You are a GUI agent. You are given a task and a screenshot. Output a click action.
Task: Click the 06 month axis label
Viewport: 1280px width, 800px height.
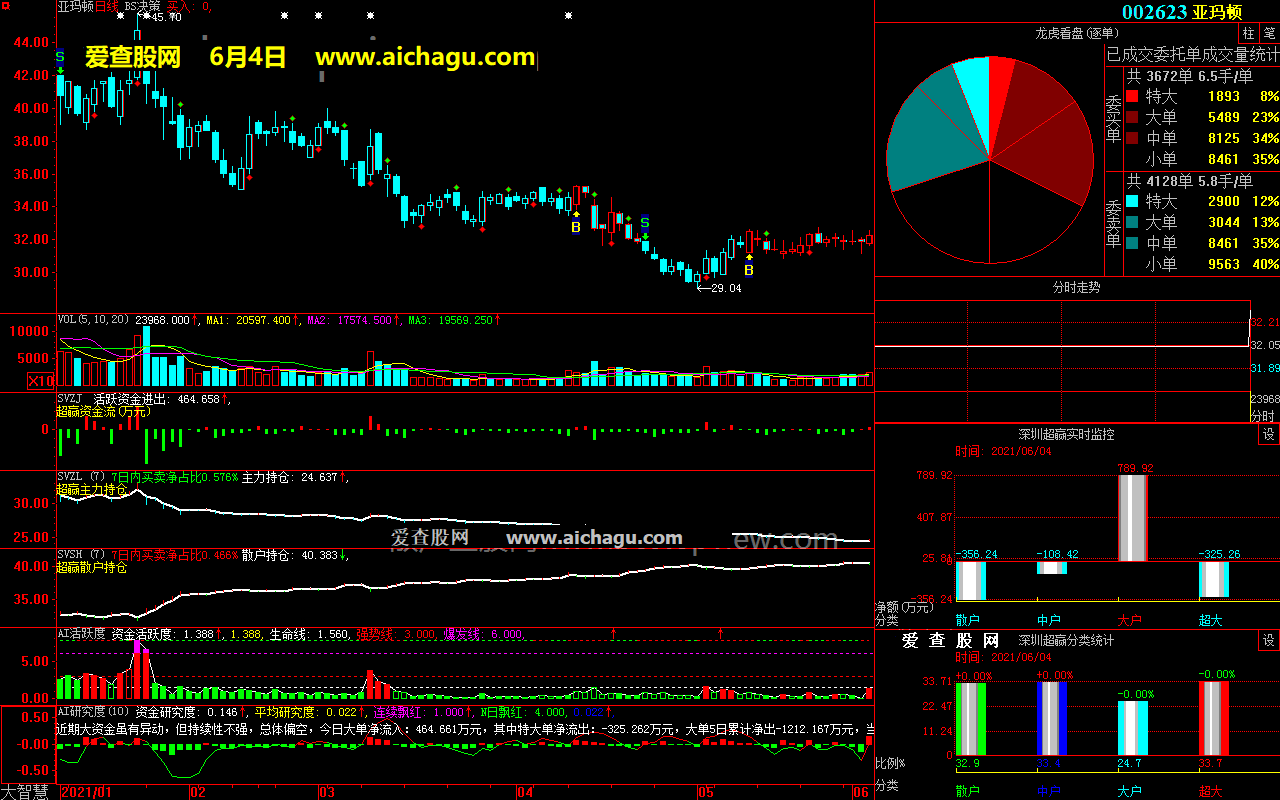click(x=860, y=792)
